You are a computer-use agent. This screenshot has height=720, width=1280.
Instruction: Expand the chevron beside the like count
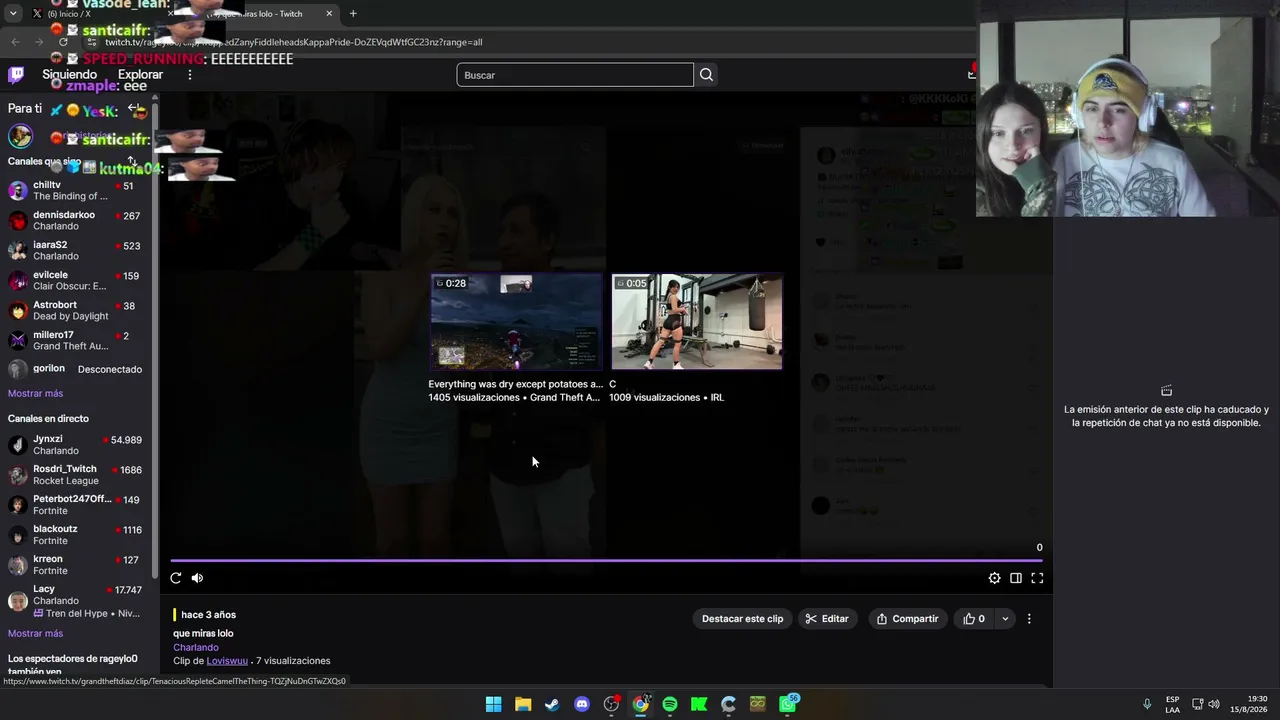coord(1005,619)
